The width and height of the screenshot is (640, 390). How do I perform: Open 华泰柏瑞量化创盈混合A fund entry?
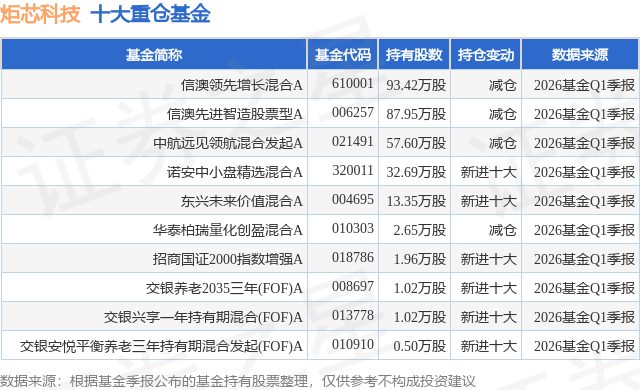228,230
